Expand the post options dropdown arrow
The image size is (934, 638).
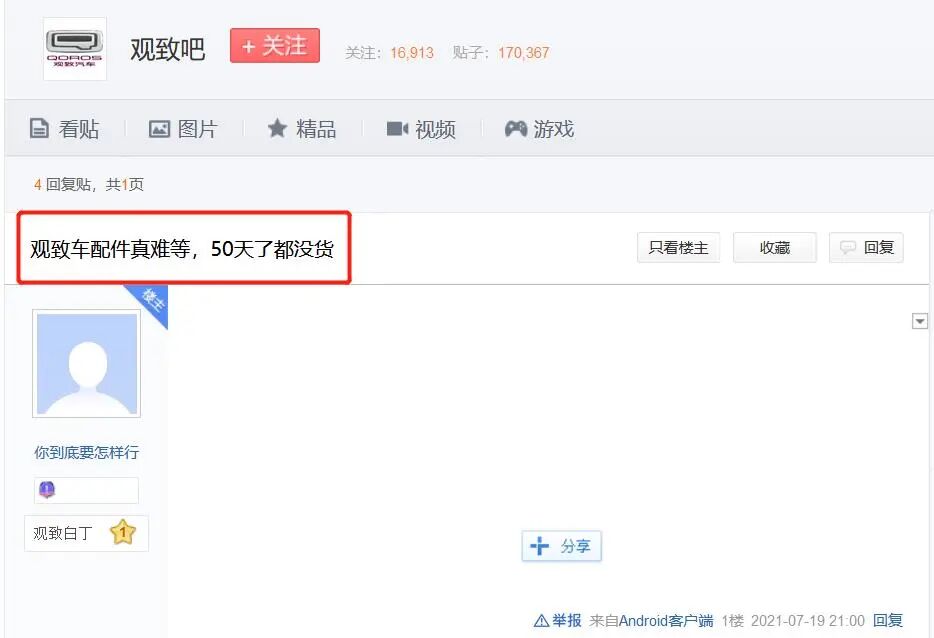pos(920,322)
